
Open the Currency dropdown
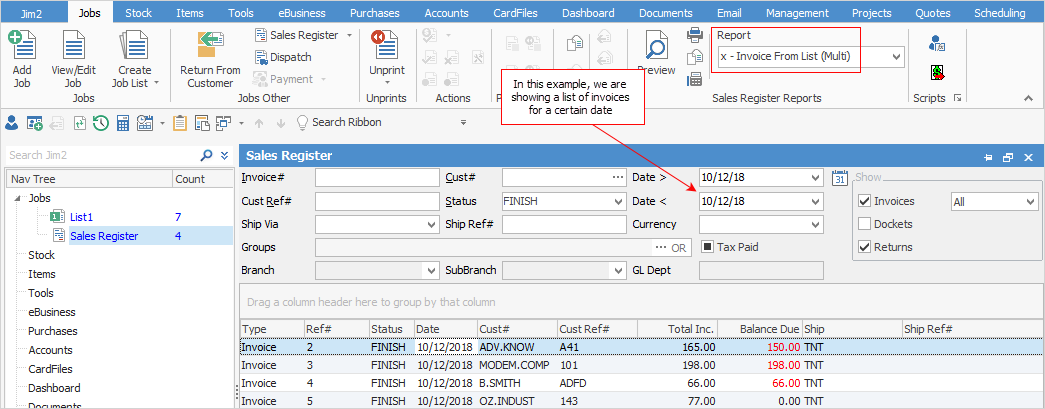[x=816, y=224]
